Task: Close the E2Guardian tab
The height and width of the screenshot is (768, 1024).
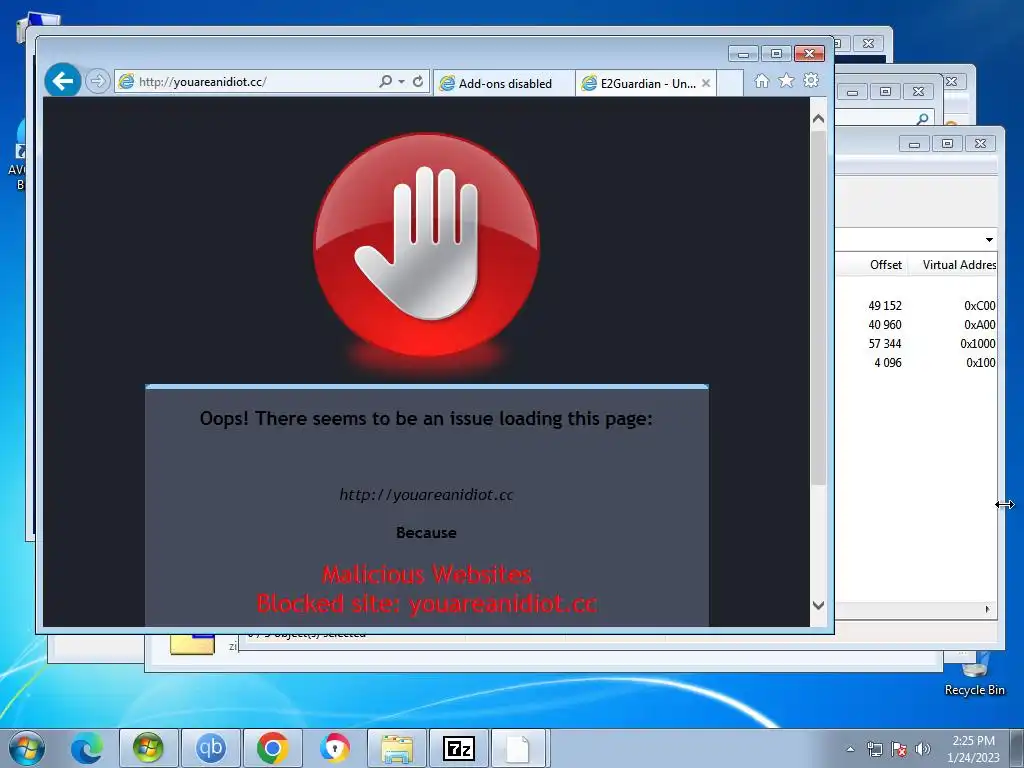Action: point(706,83)
